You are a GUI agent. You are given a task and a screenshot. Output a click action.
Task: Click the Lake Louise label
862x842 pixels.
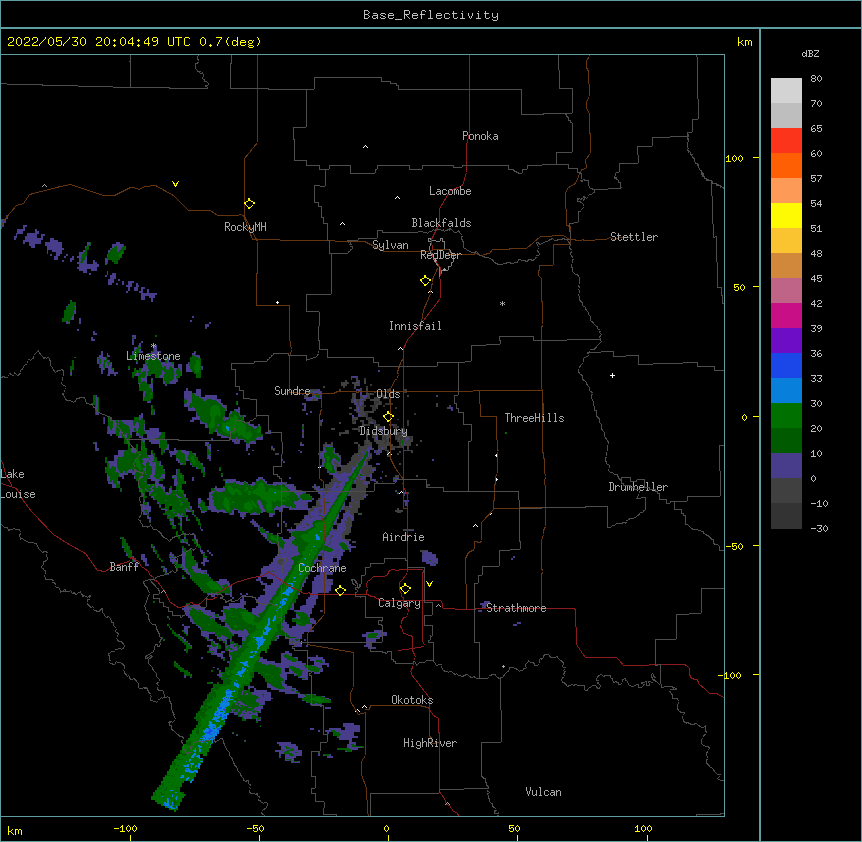[17, 484]
